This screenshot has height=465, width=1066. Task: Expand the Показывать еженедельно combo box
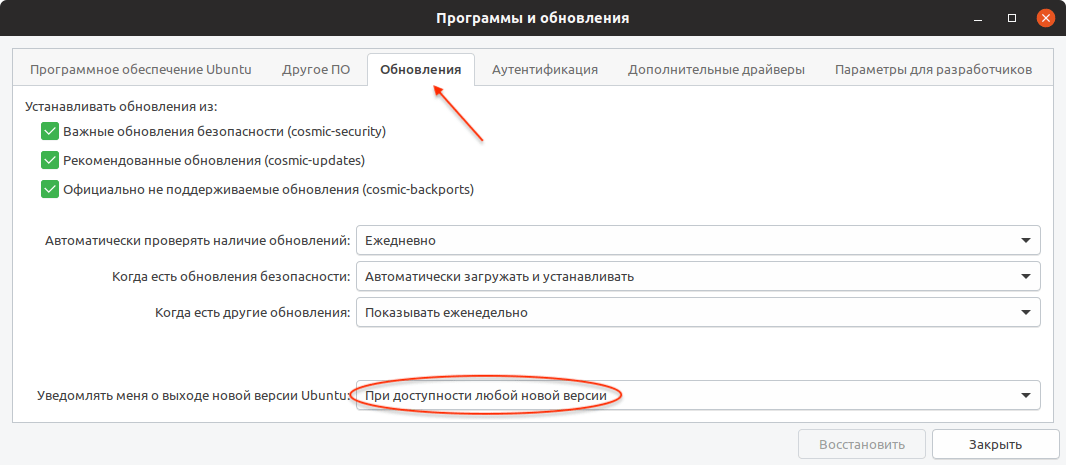point(697,313)
